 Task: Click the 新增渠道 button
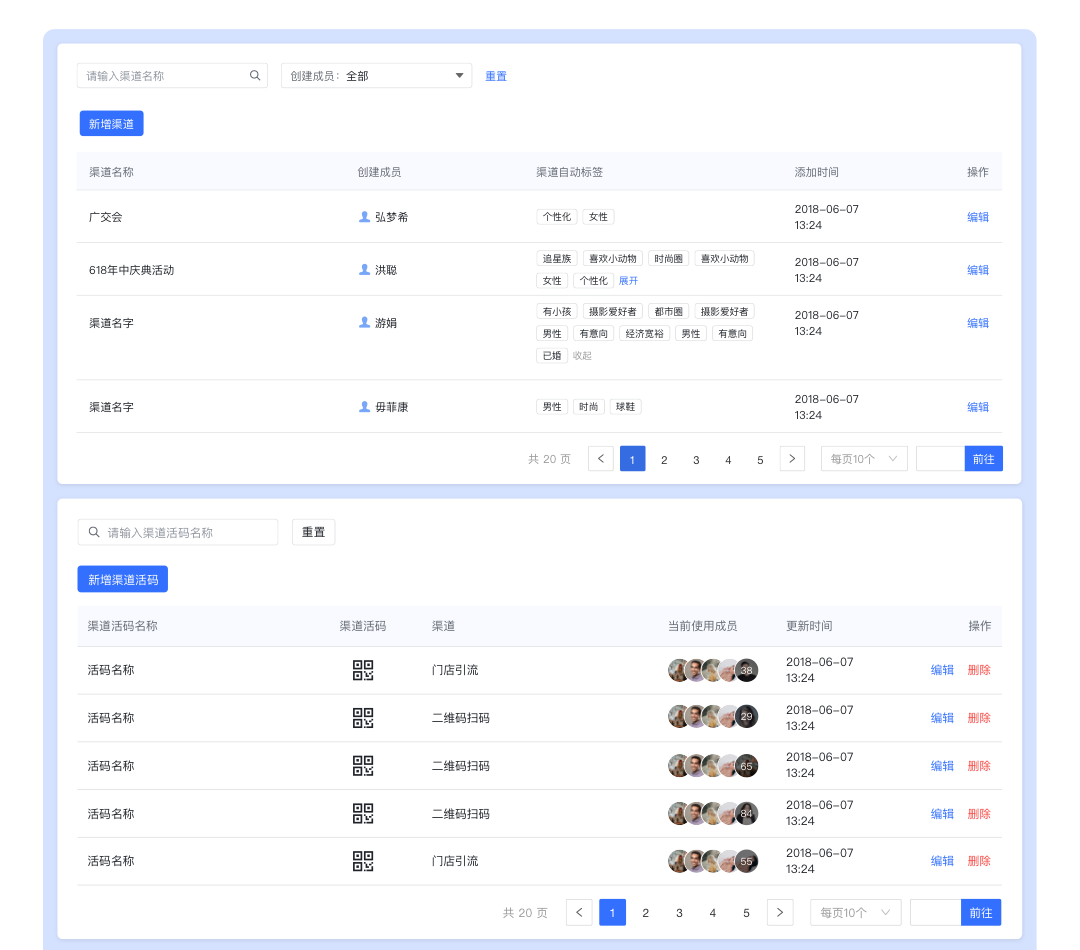[111, 124]
